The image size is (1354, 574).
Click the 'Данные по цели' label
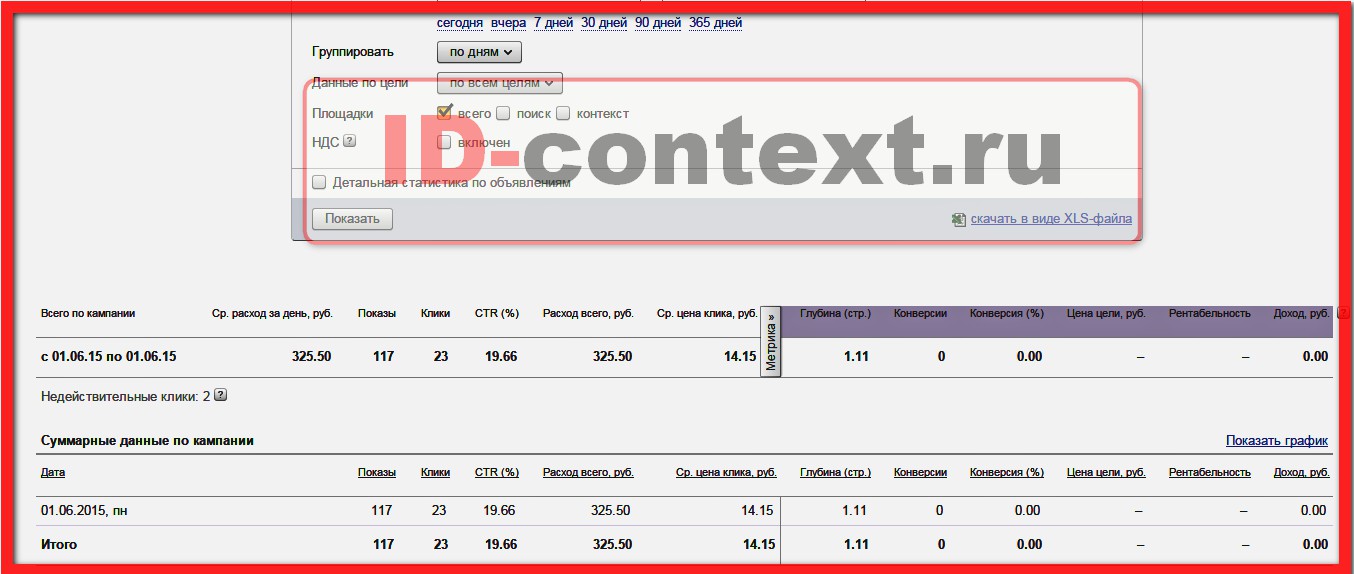pyautogui.click(x=360, y=83)
